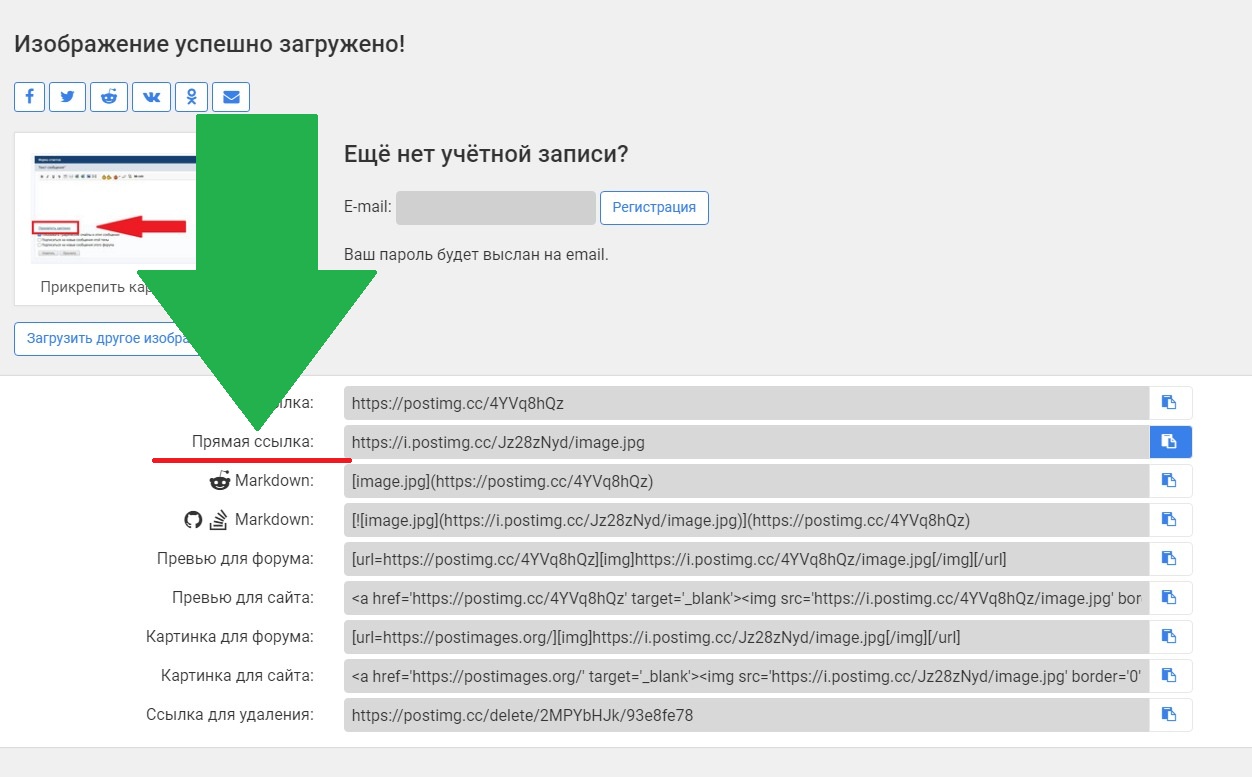Copy the Прямая ссылка direct link
This screenshot has width=1252, height=777.
pos(1170,442)
